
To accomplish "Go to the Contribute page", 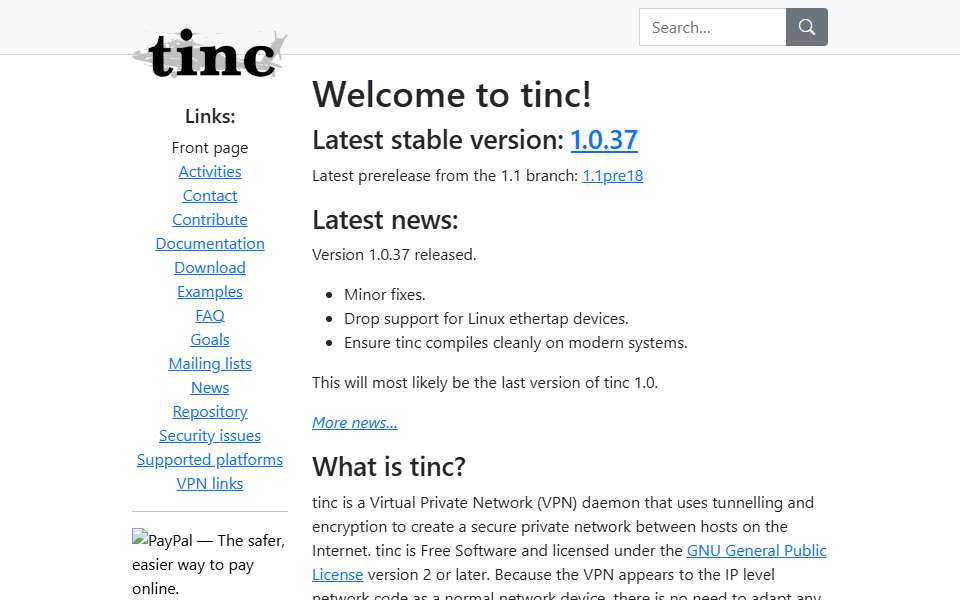I will click(210, 219).
